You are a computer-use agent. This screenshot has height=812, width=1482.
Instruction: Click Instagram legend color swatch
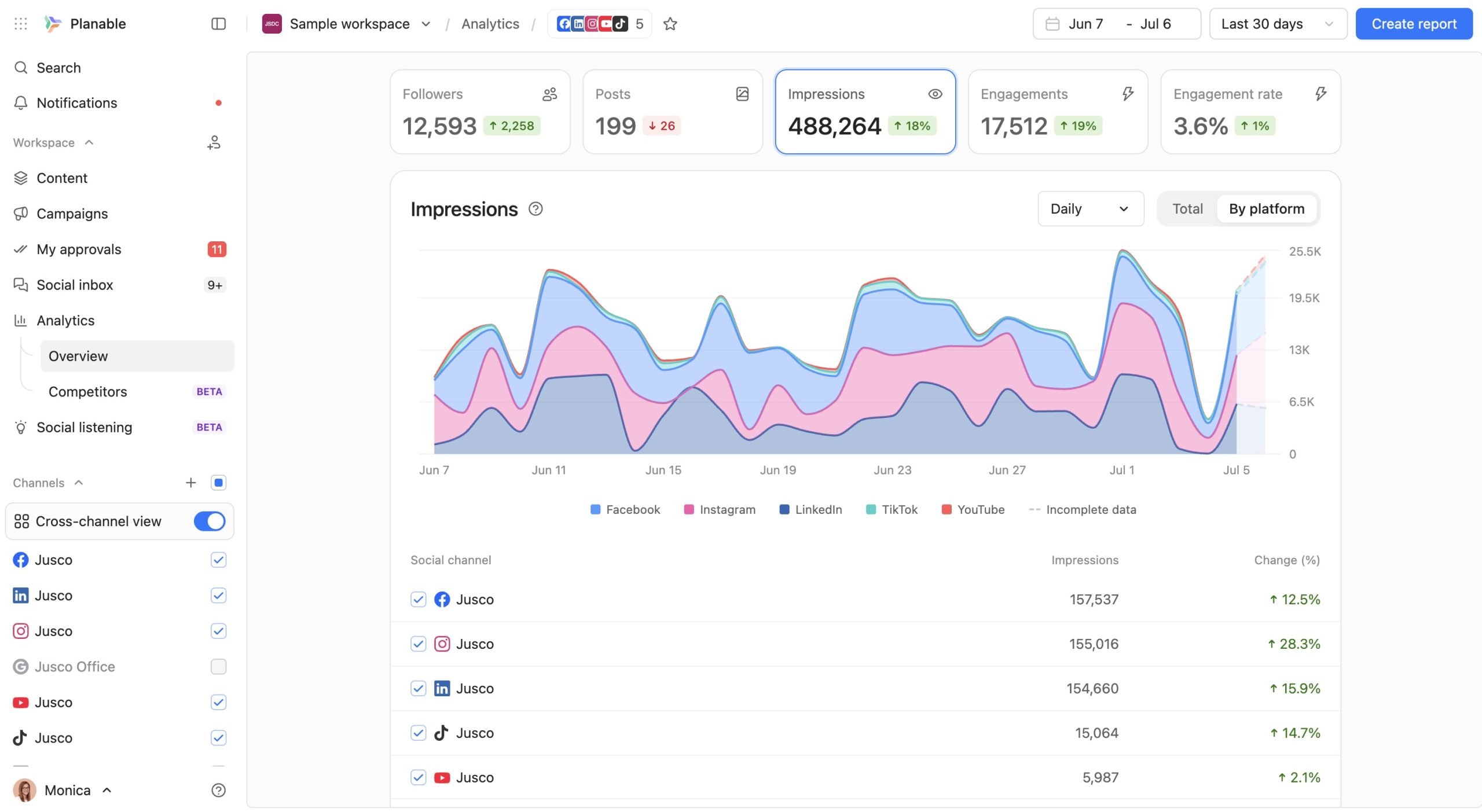click(x=689, y=509)
